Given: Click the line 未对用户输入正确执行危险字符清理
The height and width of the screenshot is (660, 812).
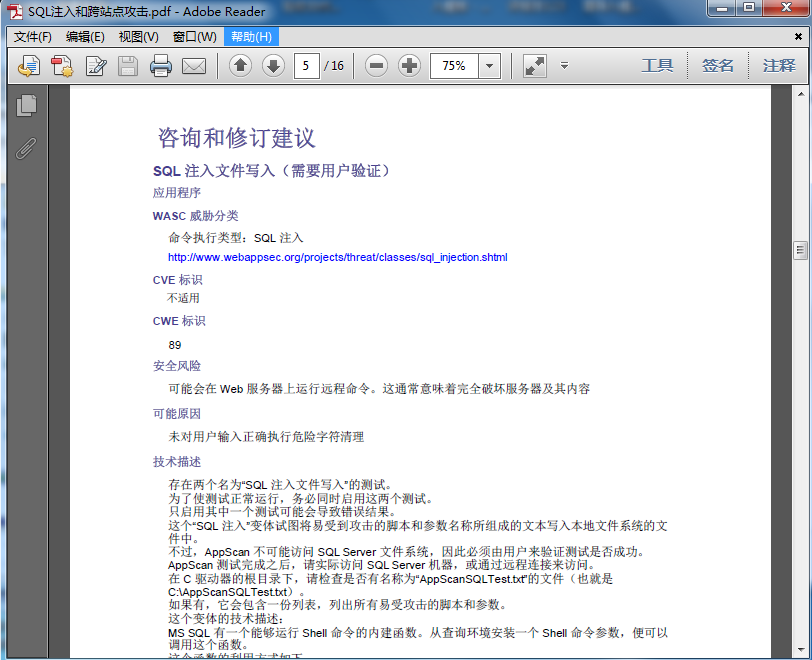Looking at the screenshot, I should point(266,437).
